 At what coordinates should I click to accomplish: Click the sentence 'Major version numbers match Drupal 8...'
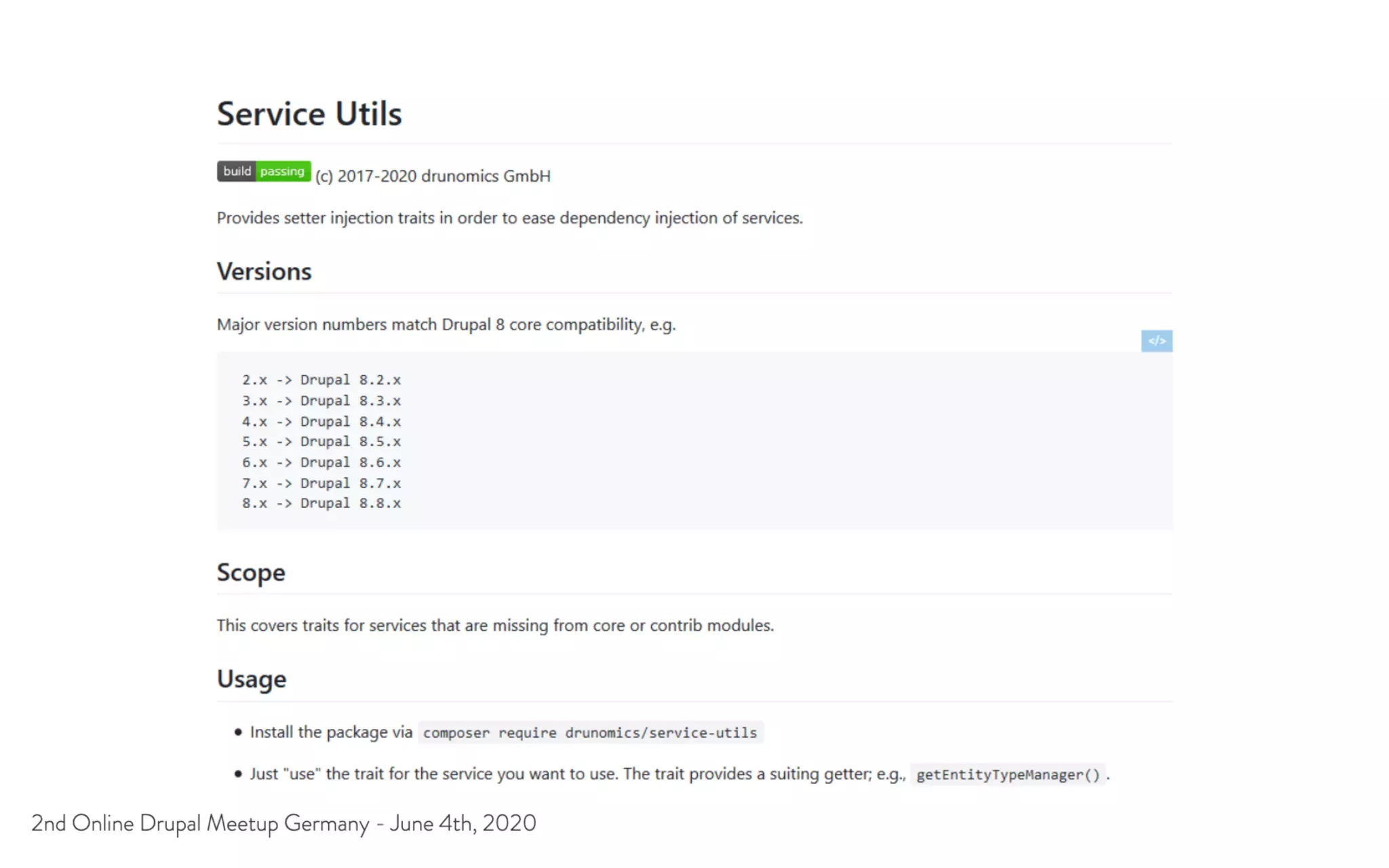coord(446,325)
